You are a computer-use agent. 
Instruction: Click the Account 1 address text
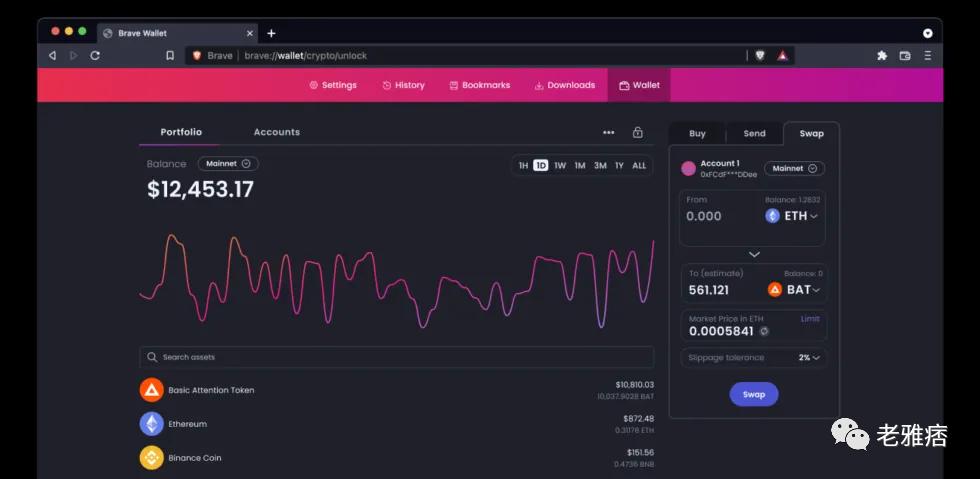(728, 174)
